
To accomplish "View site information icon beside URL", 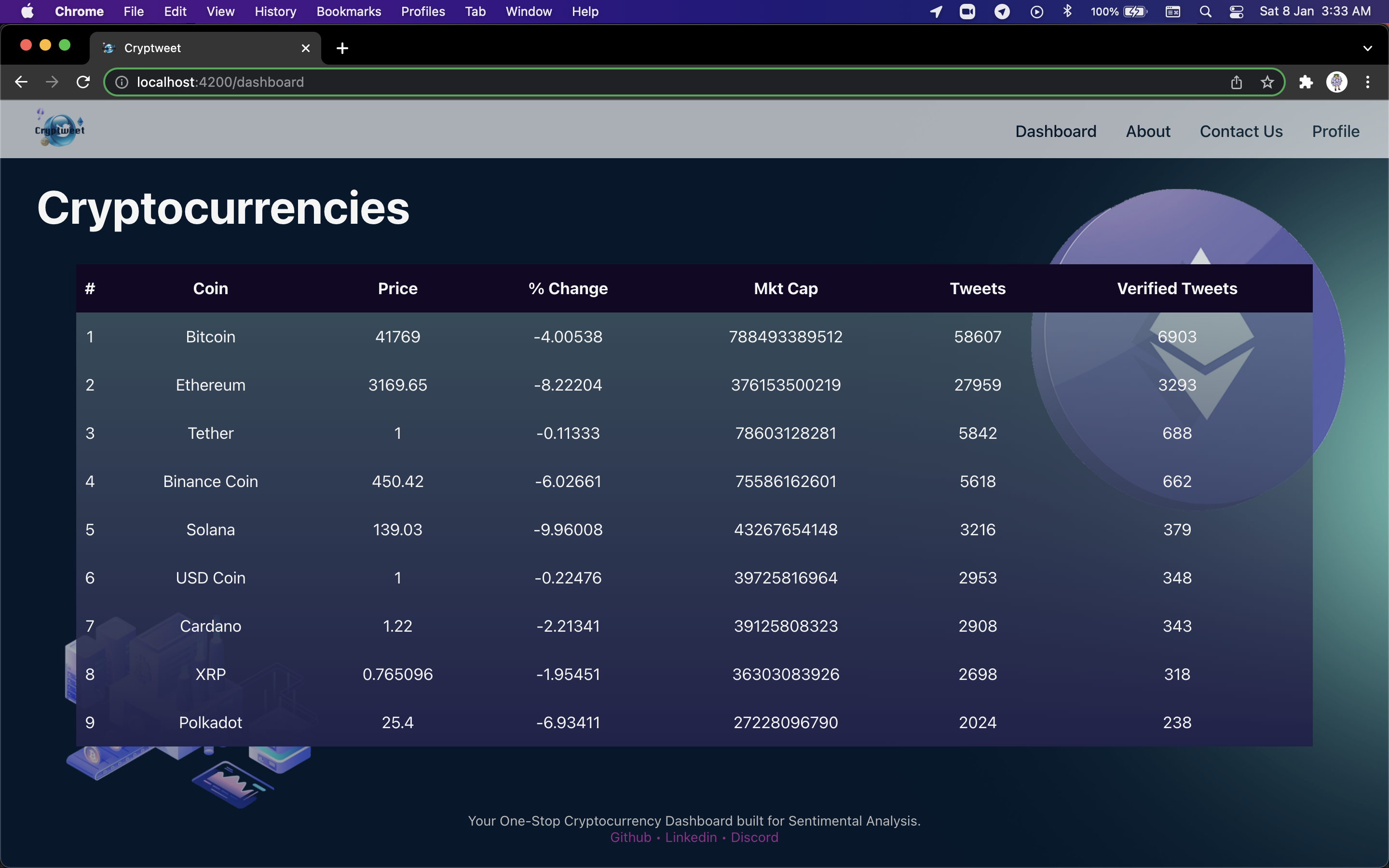I will [122, 82].
